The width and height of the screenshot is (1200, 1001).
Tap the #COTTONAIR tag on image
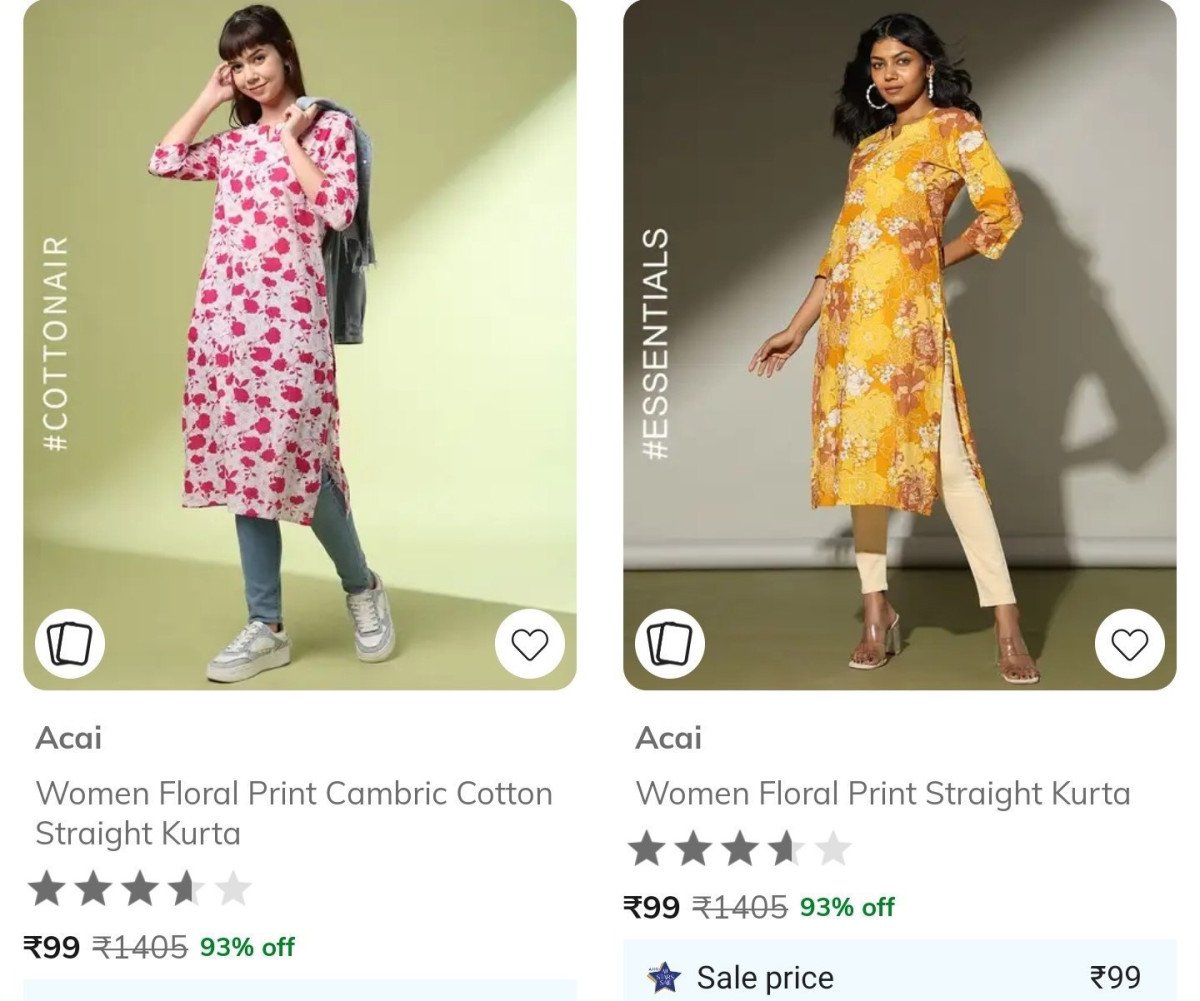coord(58,343)
